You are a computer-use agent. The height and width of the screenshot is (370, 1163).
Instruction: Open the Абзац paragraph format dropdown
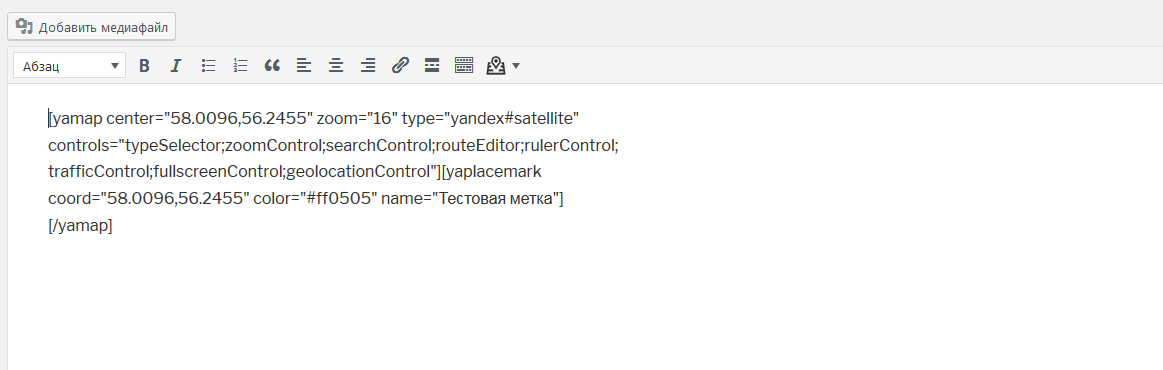point(69,66)
